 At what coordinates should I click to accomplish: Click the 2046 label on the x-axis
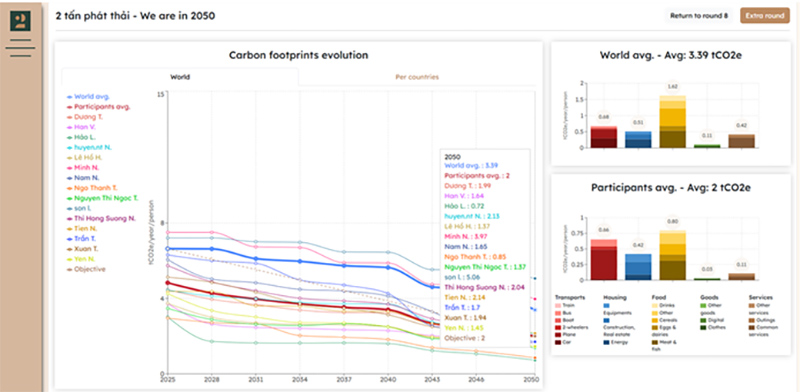[477, 380]
